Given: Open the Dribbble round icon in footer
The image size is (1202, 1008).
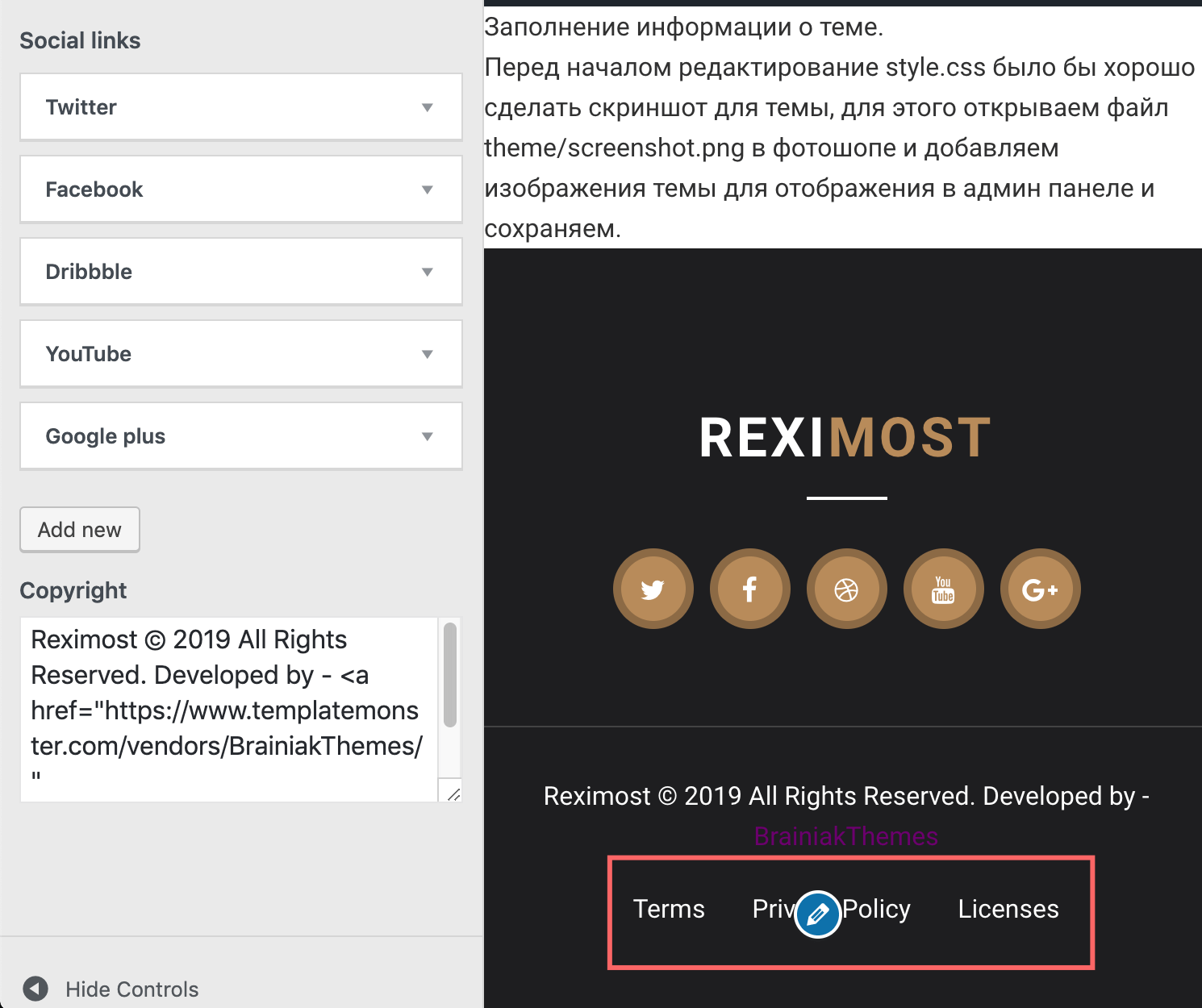Looking at the screenshot, I should coord(846,589).
